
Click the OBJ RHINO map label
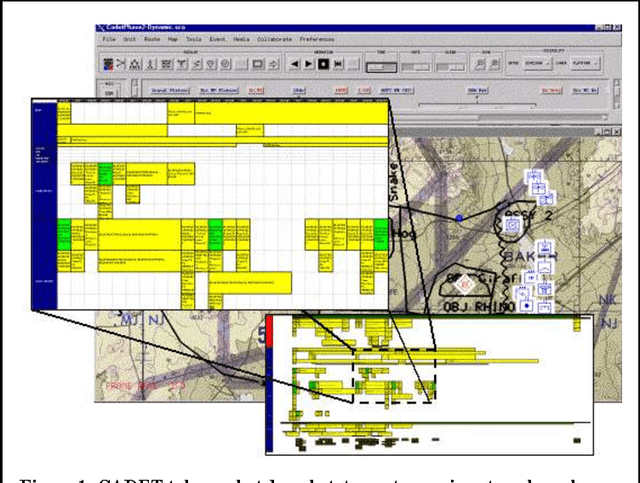[x=479, y=307]
